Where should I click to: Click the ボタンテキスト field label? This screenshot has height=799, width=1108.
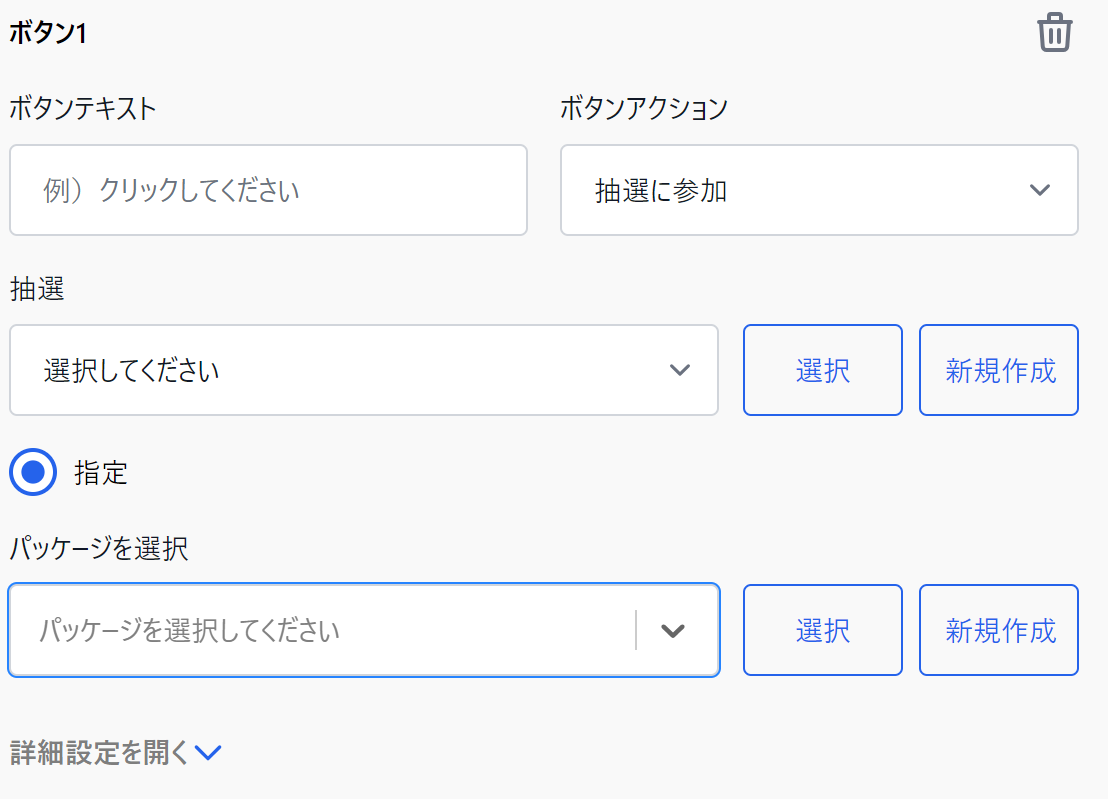(83, 108)
